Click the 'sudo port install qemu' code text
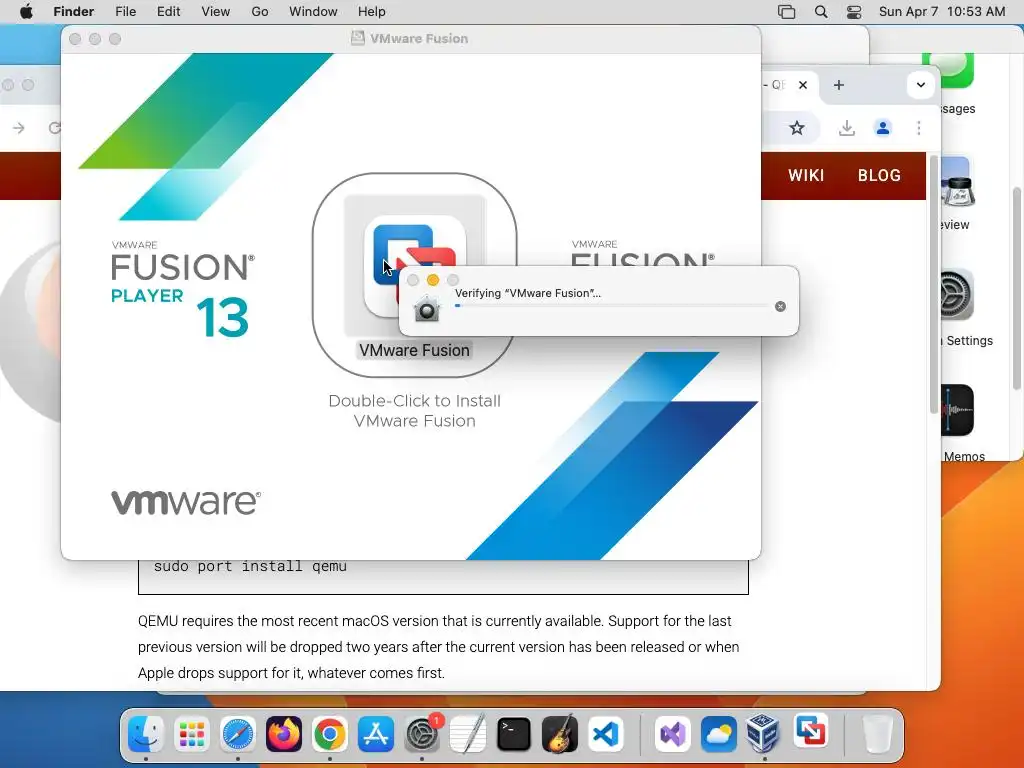1024x768 pixels. (x=250, y=566)
